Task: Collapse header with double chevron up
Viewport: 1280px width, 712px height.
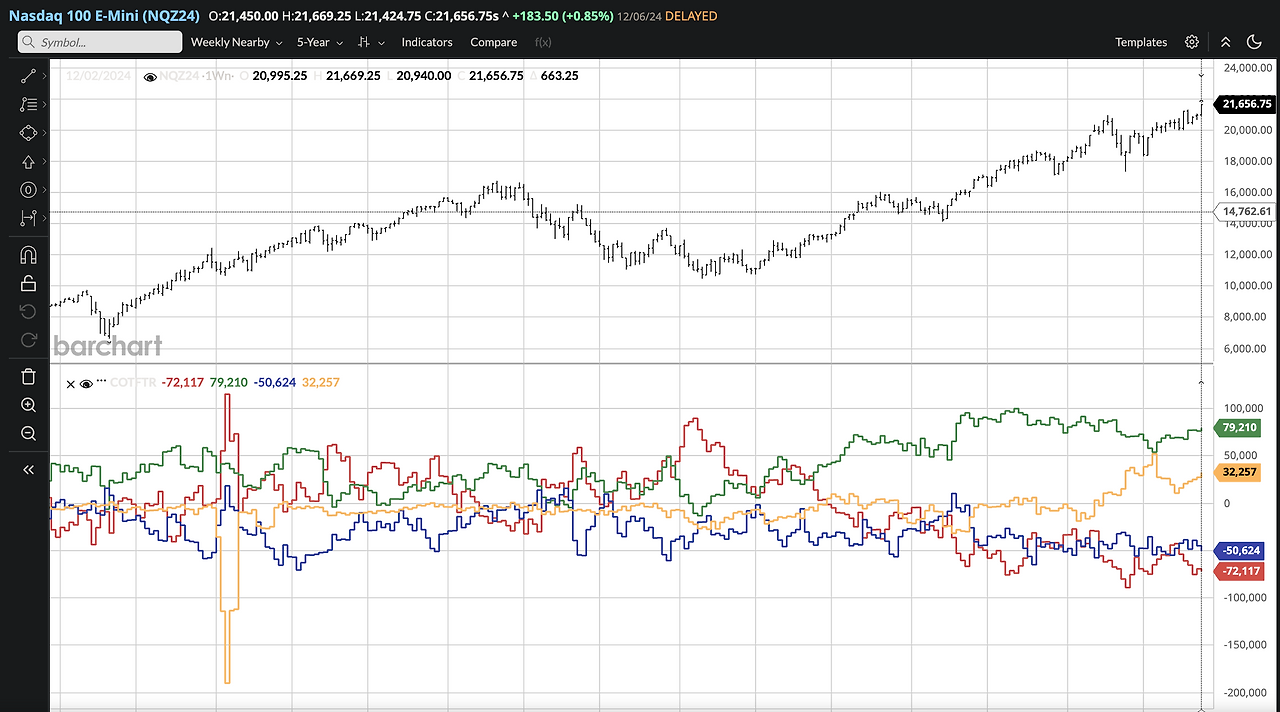Action: click(x=1225, y=42)
